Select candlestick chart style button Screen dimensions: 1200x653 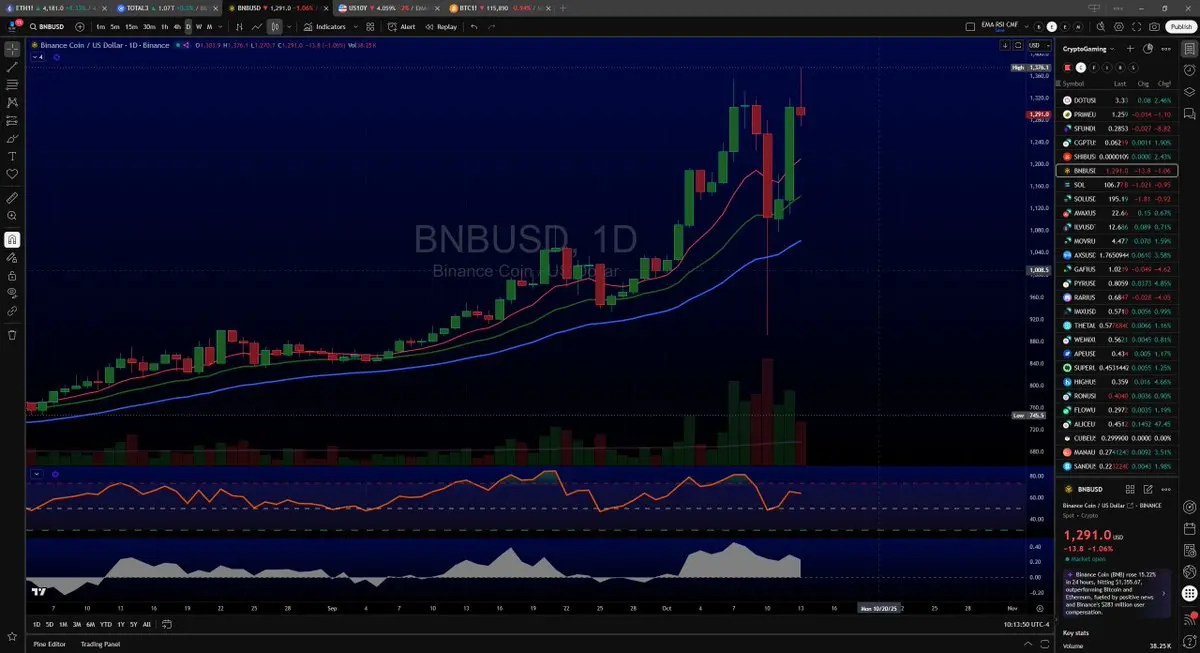[274, 27]
